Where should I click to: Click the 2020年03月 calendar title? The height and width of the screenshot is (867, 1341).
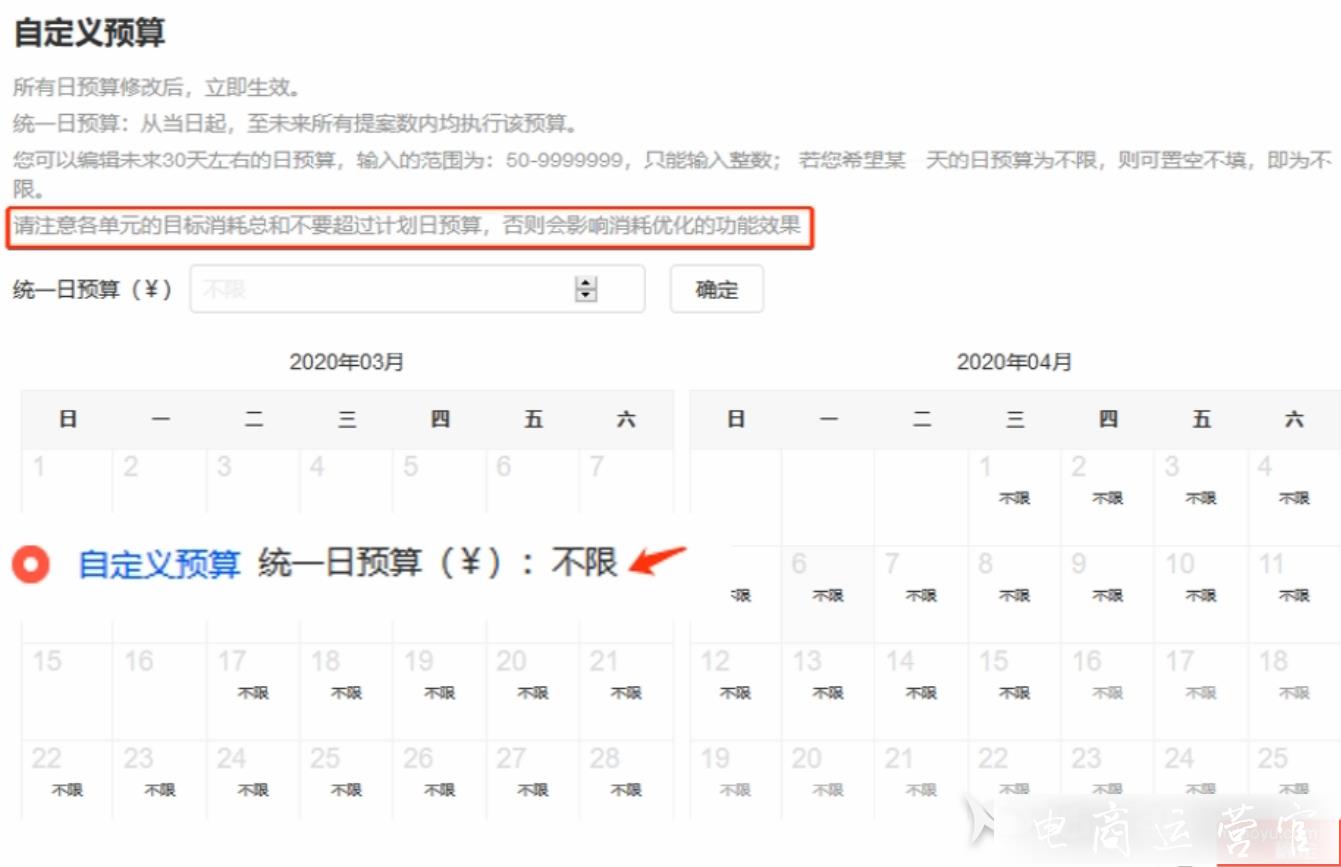347,362
